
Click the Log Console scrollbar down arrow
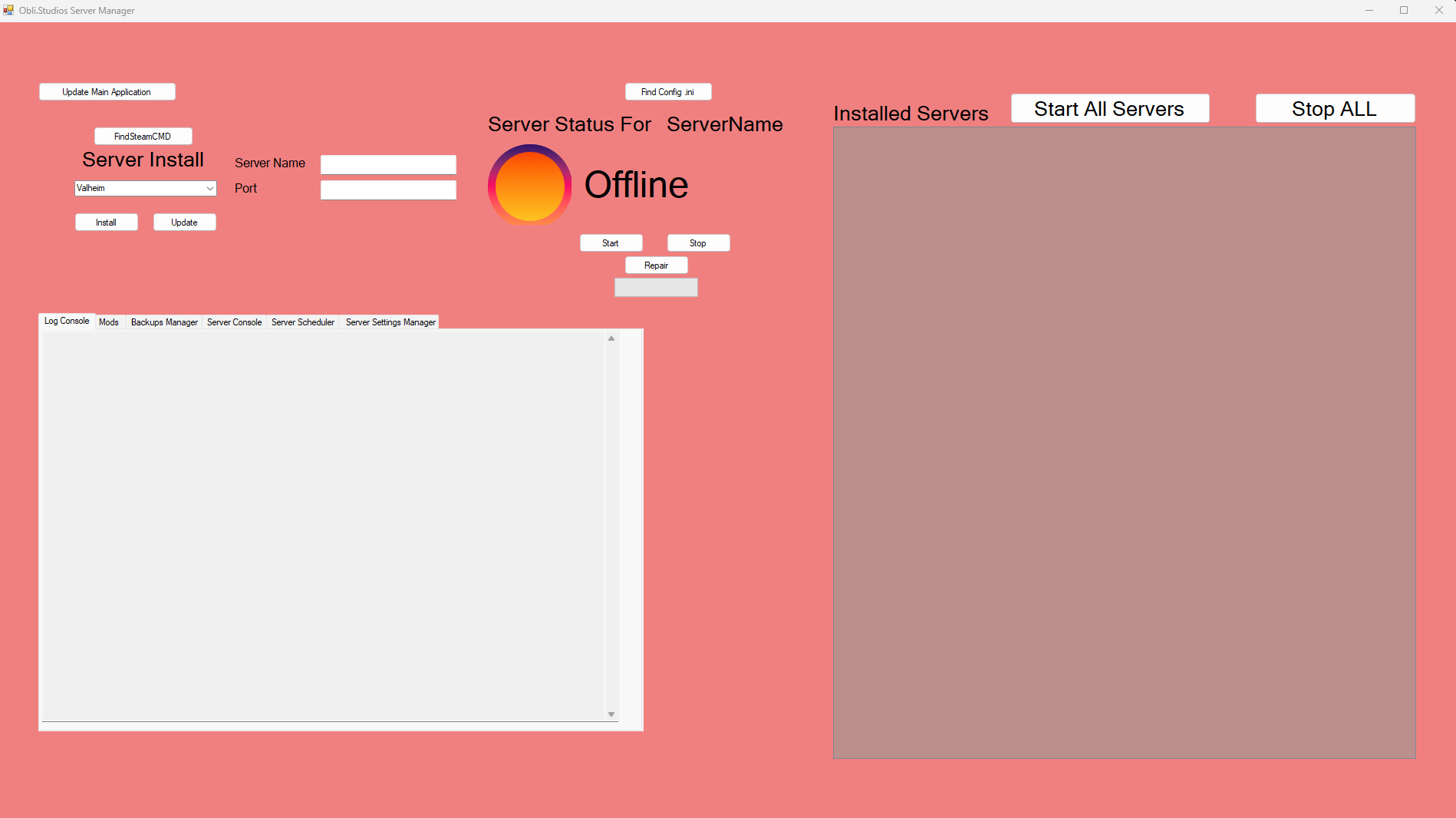tap(611, 715)
